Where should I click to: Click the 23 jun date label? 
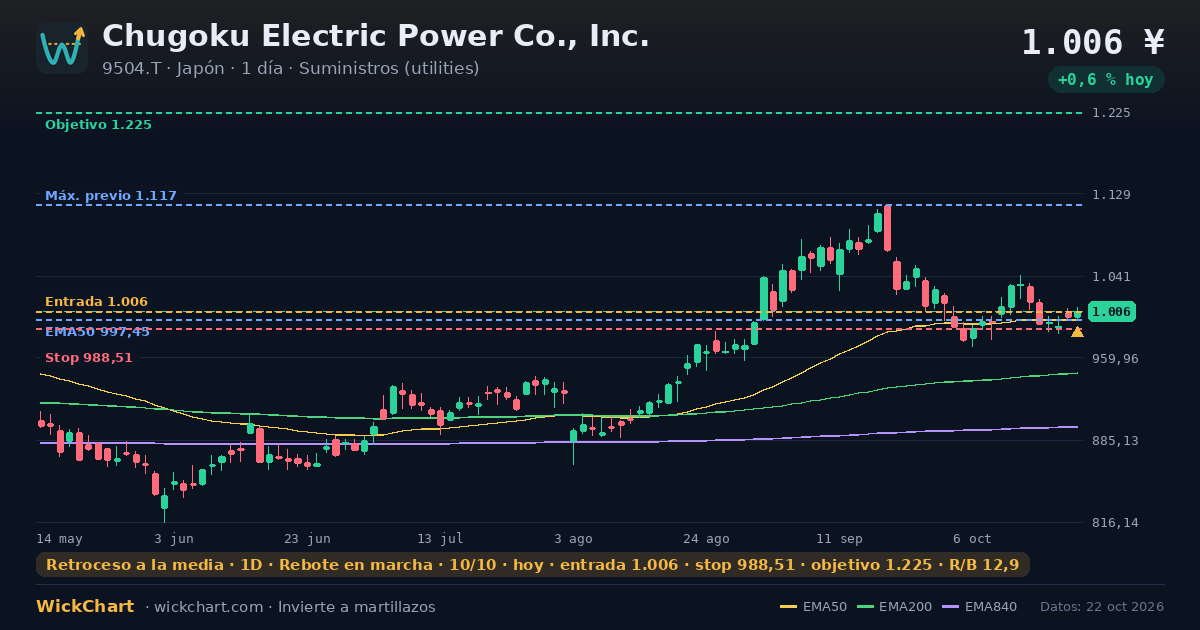(x=307, y=538)
